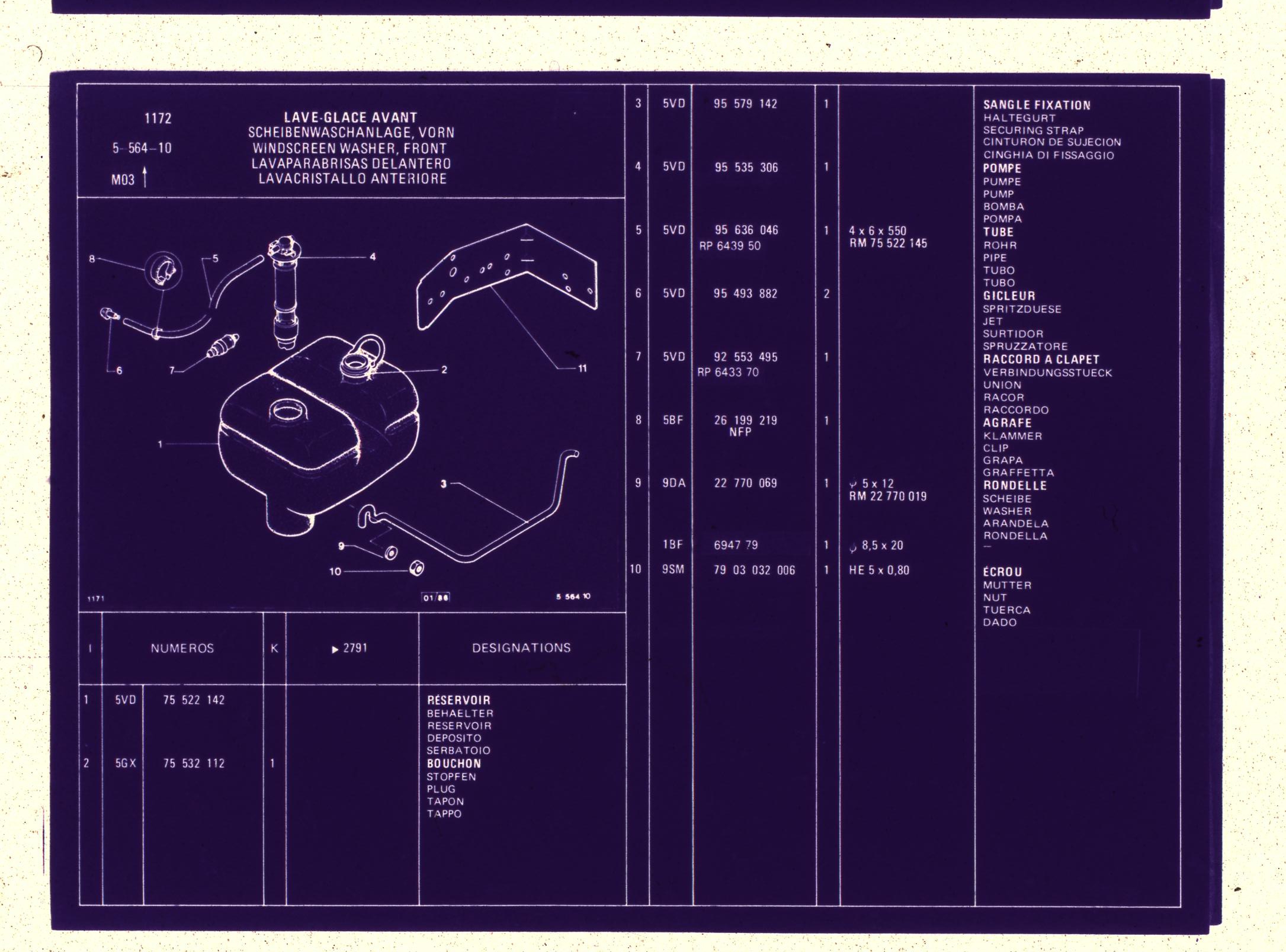Screen dimensions: 1286x952
Task: Click the title 'LAVE-GLACE AVANT'
Action: 351,117
